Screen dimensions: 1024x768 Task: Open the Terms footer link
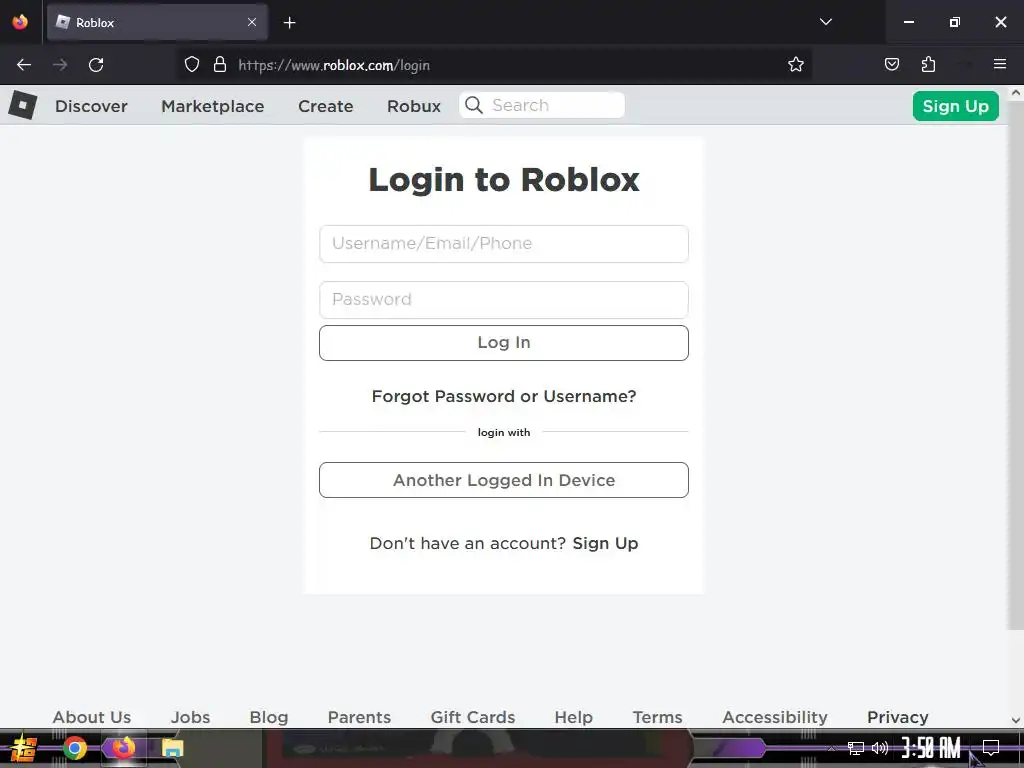click(658, 717)
